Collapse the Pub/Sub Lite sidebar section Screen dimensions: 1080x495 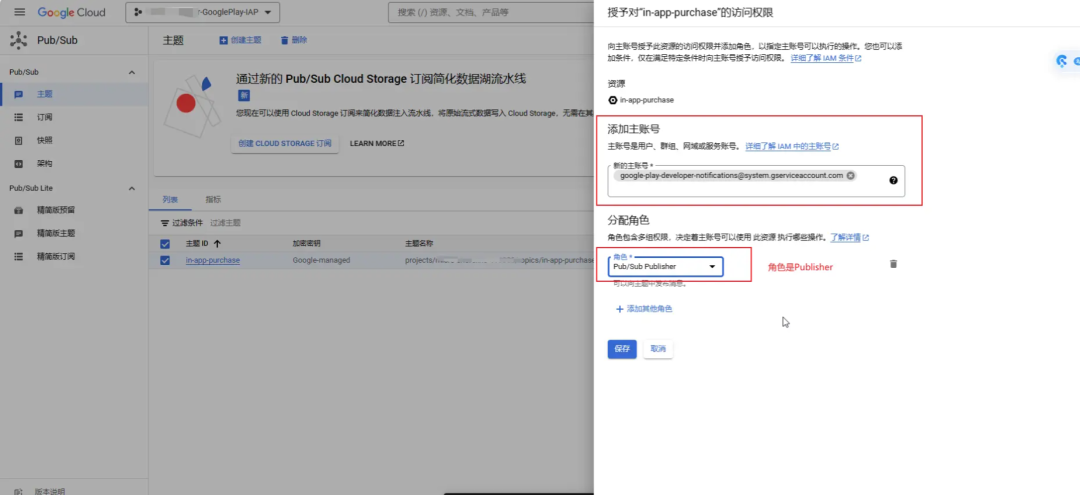point(132,188)
